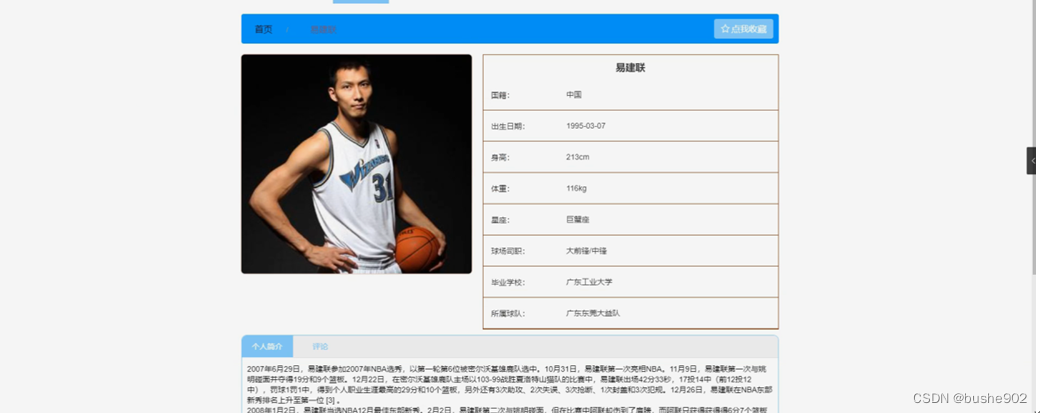Click the biography paragraph starting 2007年6月29日
This screenshot has height=413, width=1042.
[x=510, y=384]
